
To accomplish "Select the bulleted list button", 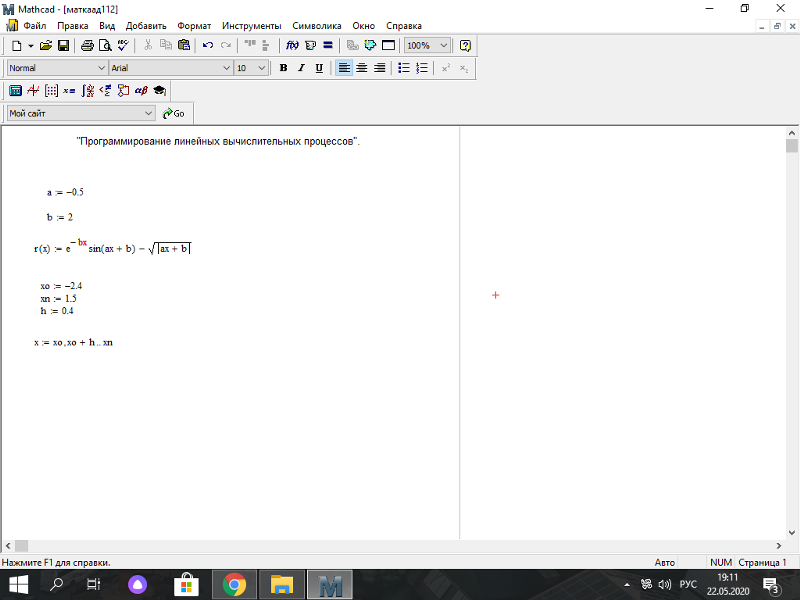I will click(x=404, y=68).
